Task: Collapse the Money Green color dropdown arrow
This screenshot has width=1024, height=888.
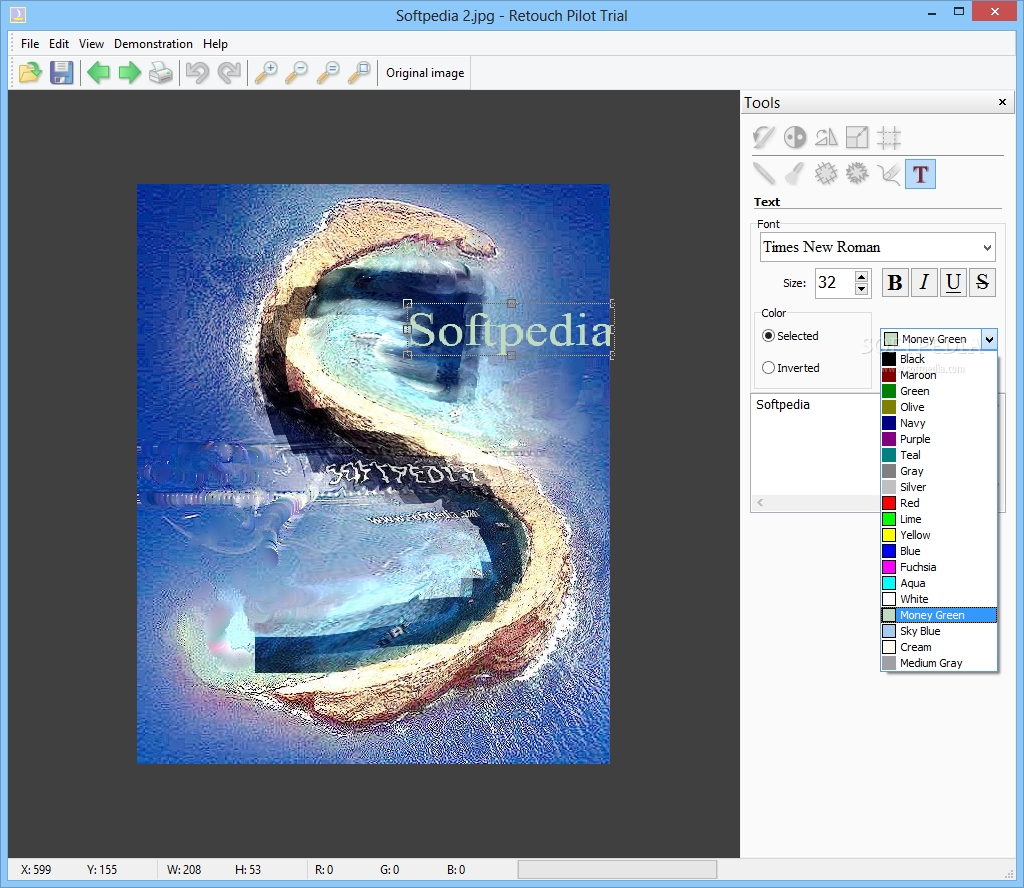Action: (x=989, y=339)
